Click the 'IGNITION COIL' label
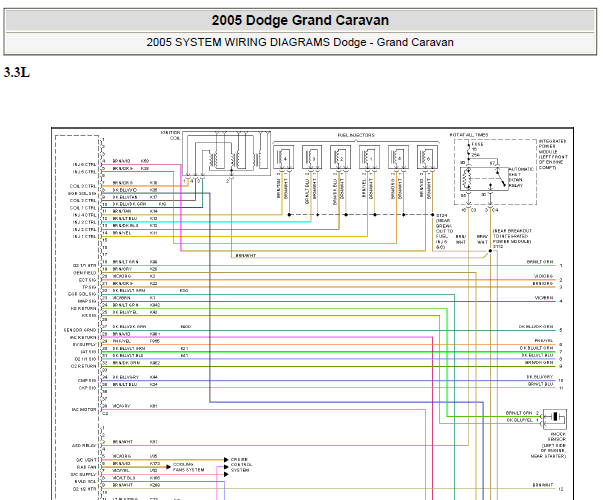The width and height of the screenshot is (603, 500). (171, 135)
